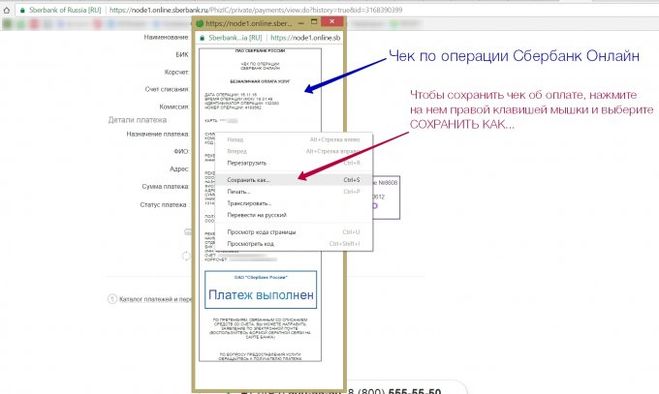Select 'Транслировать...' context menu entry

(293, 203)
